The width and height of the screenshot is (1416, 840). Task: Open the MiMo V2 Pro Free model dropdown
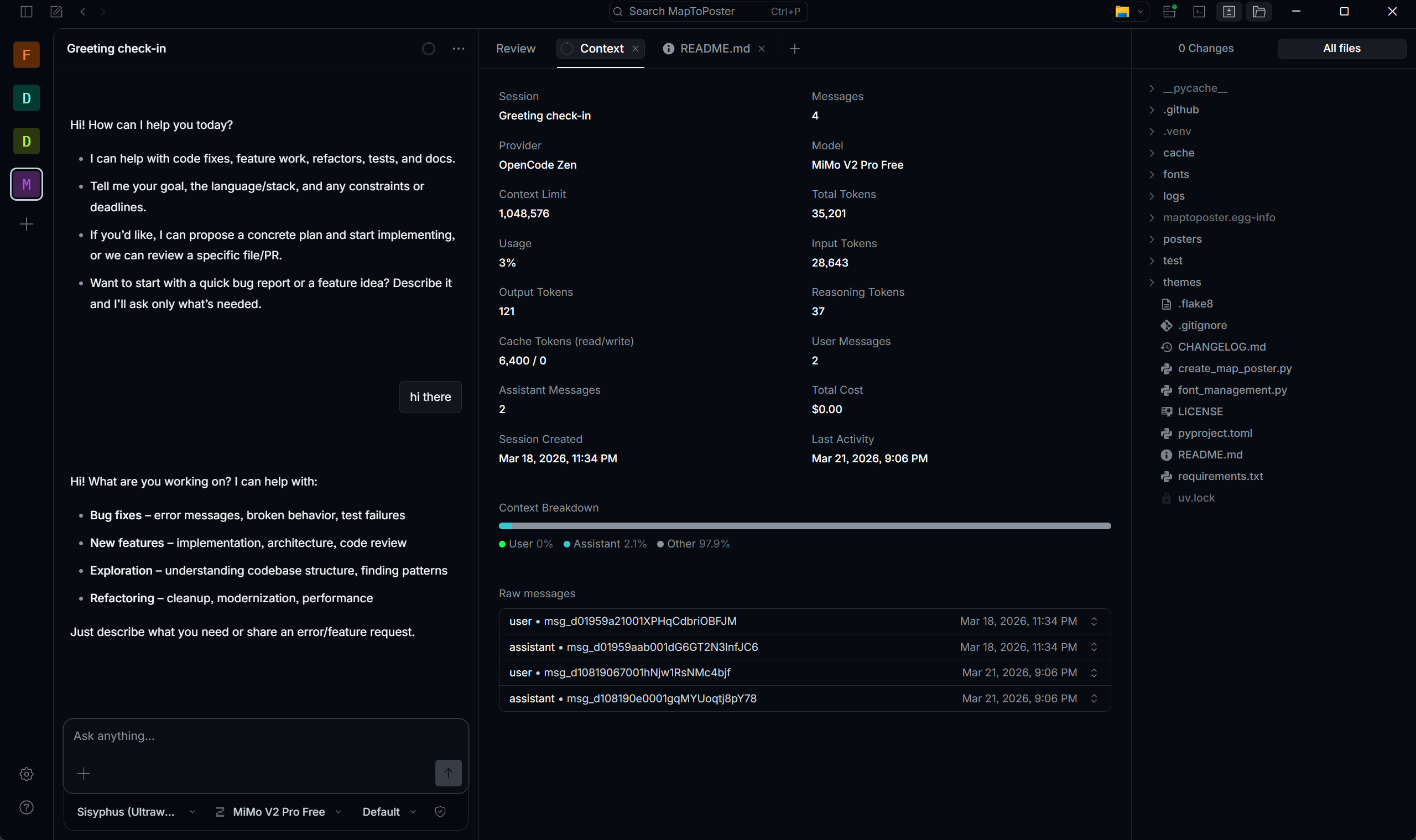click(x=279, y=812)
